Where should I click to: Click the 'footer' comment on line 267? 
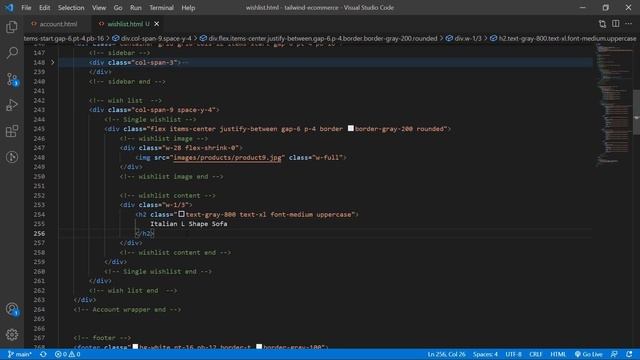(102, 338)
